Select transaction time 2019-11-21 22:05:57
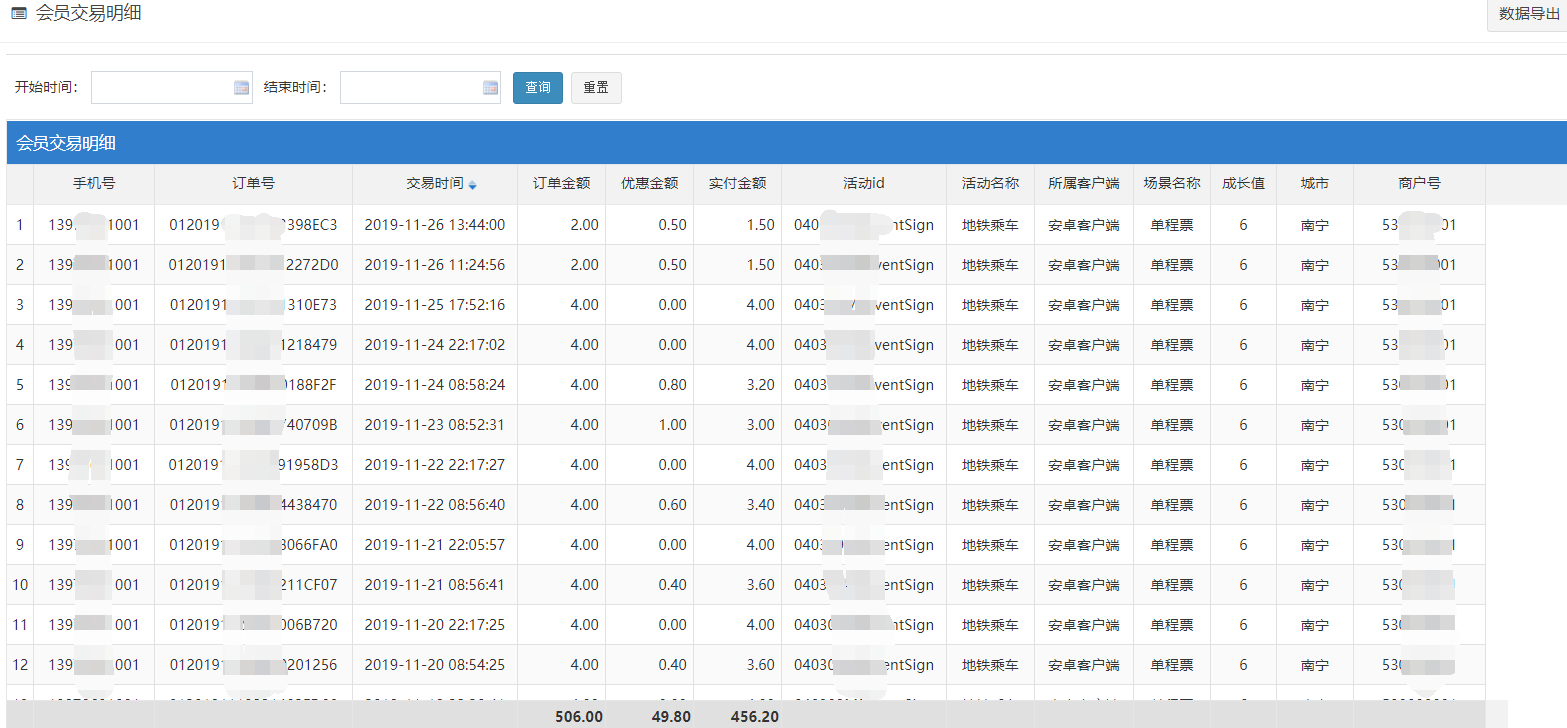The width and height of the screenshot is (1567, 728). (434, 545)
